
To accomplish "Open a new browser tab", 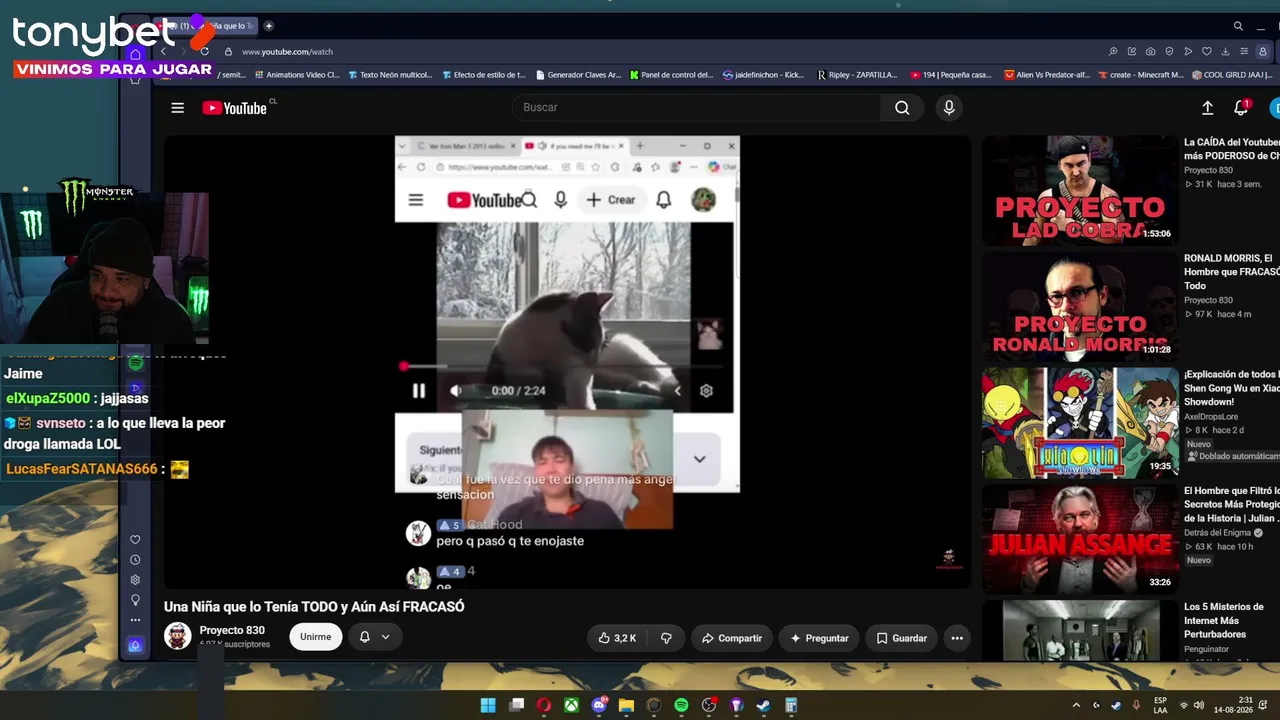I will tap(268, 26).
